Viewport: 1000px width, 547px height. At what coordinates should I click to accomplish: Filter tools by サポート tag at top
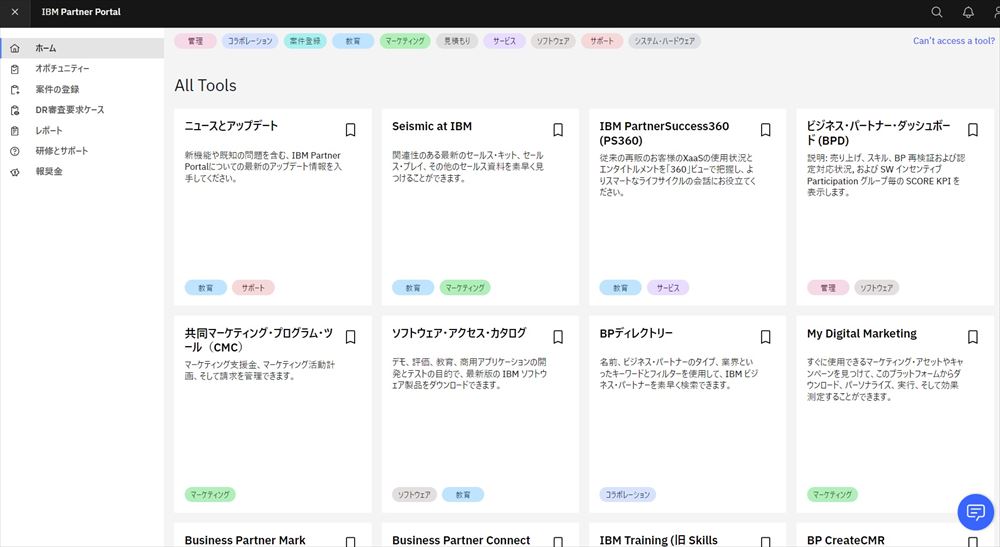[x=602, y=41]
